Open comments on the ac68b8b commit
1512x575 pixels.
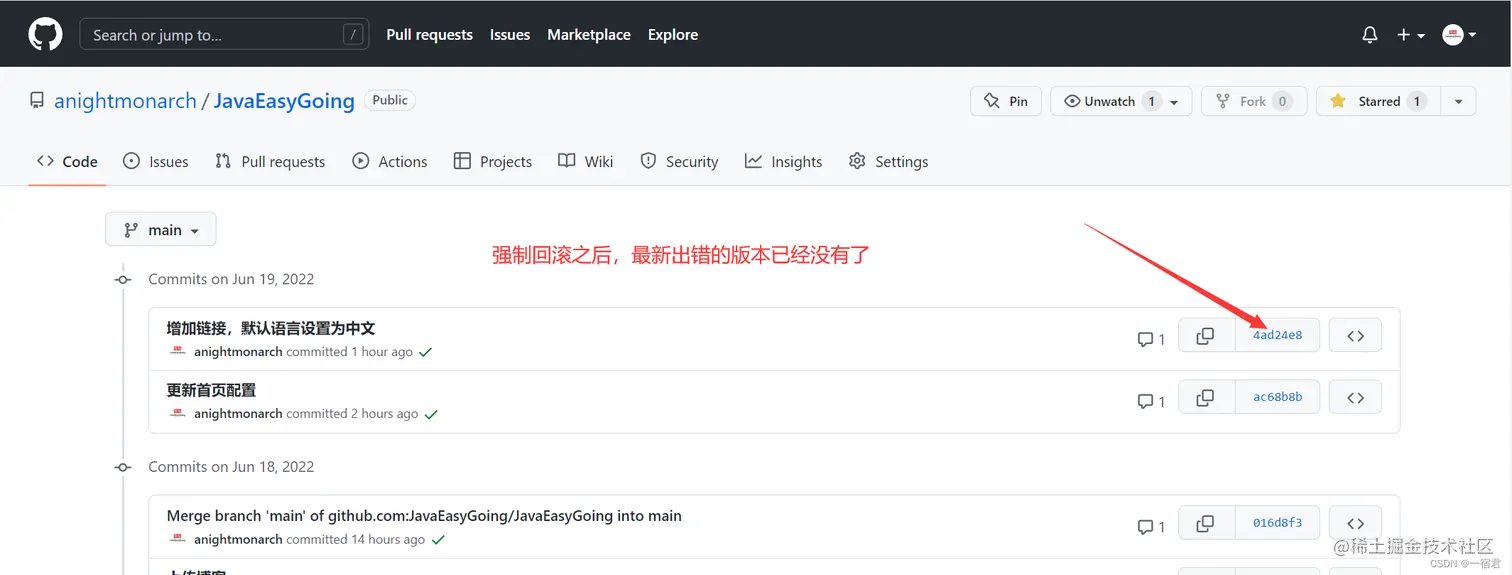[x=1151, y=401]
